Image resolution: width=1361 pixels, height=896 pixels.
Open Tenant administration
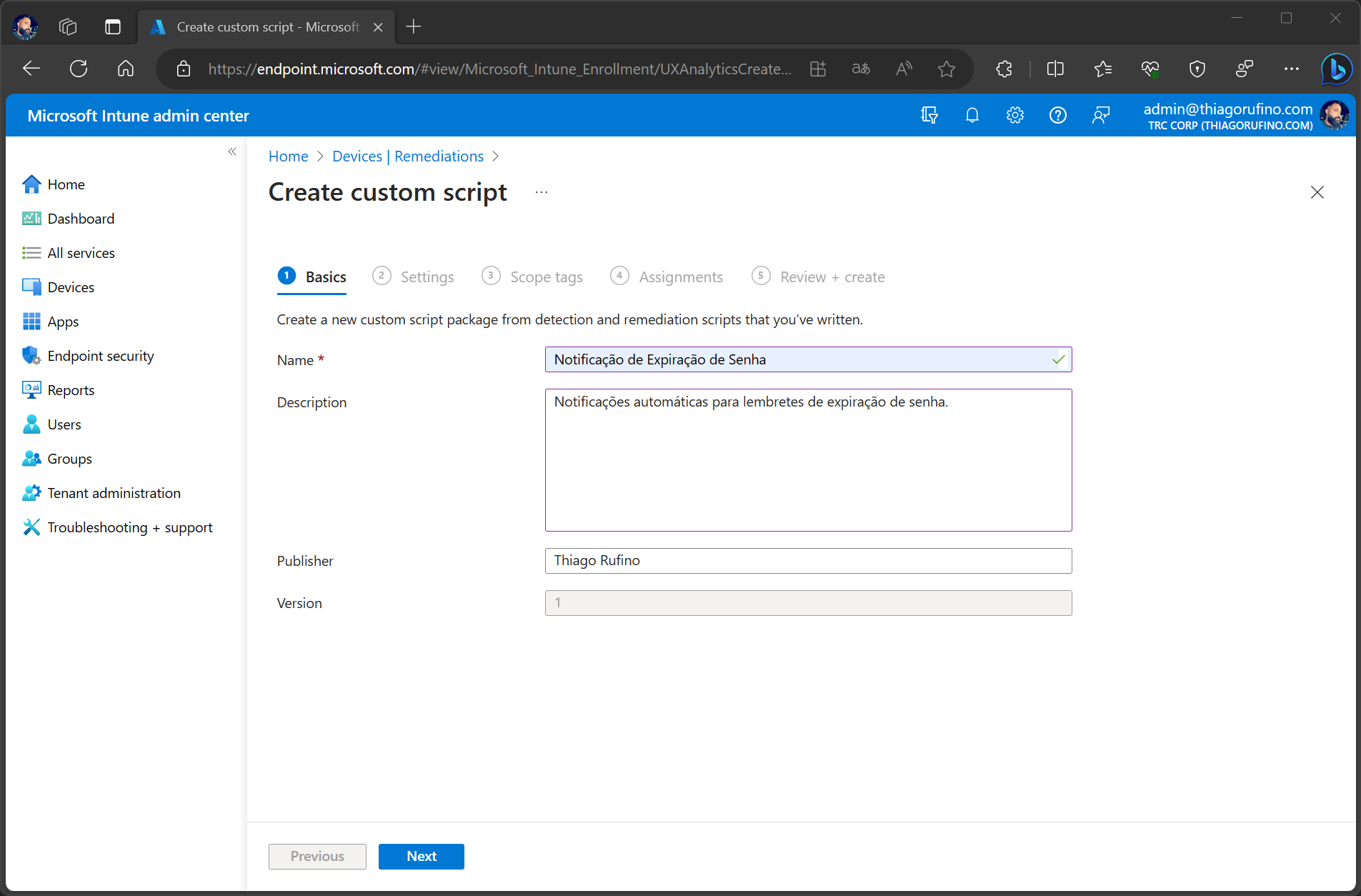click(101, 493)
